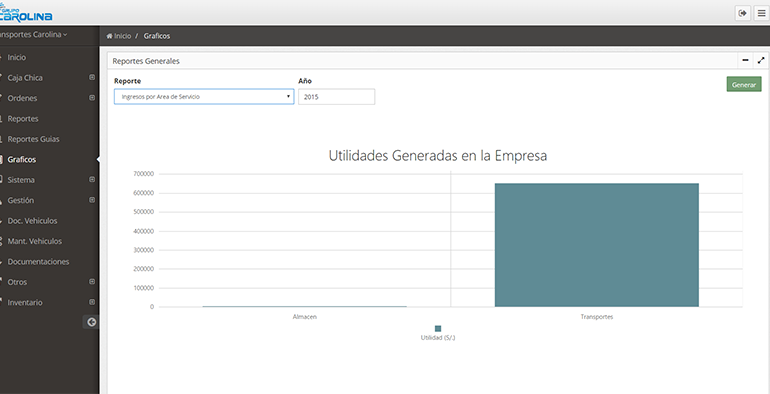Go to Inicio in the sidebar
Viewport: 770px width, 394px height.
pyautogui.click(x=17, y=57)
